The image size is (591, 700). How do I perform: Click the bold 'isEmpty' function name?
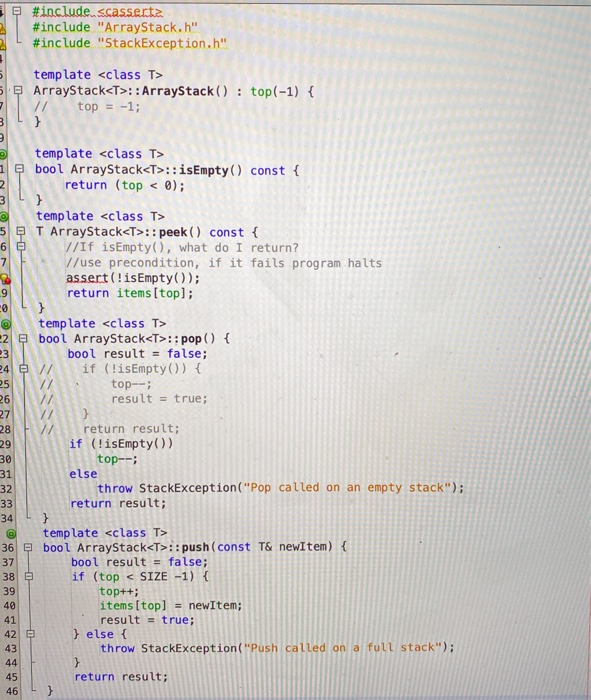click(x=204, y=170)
